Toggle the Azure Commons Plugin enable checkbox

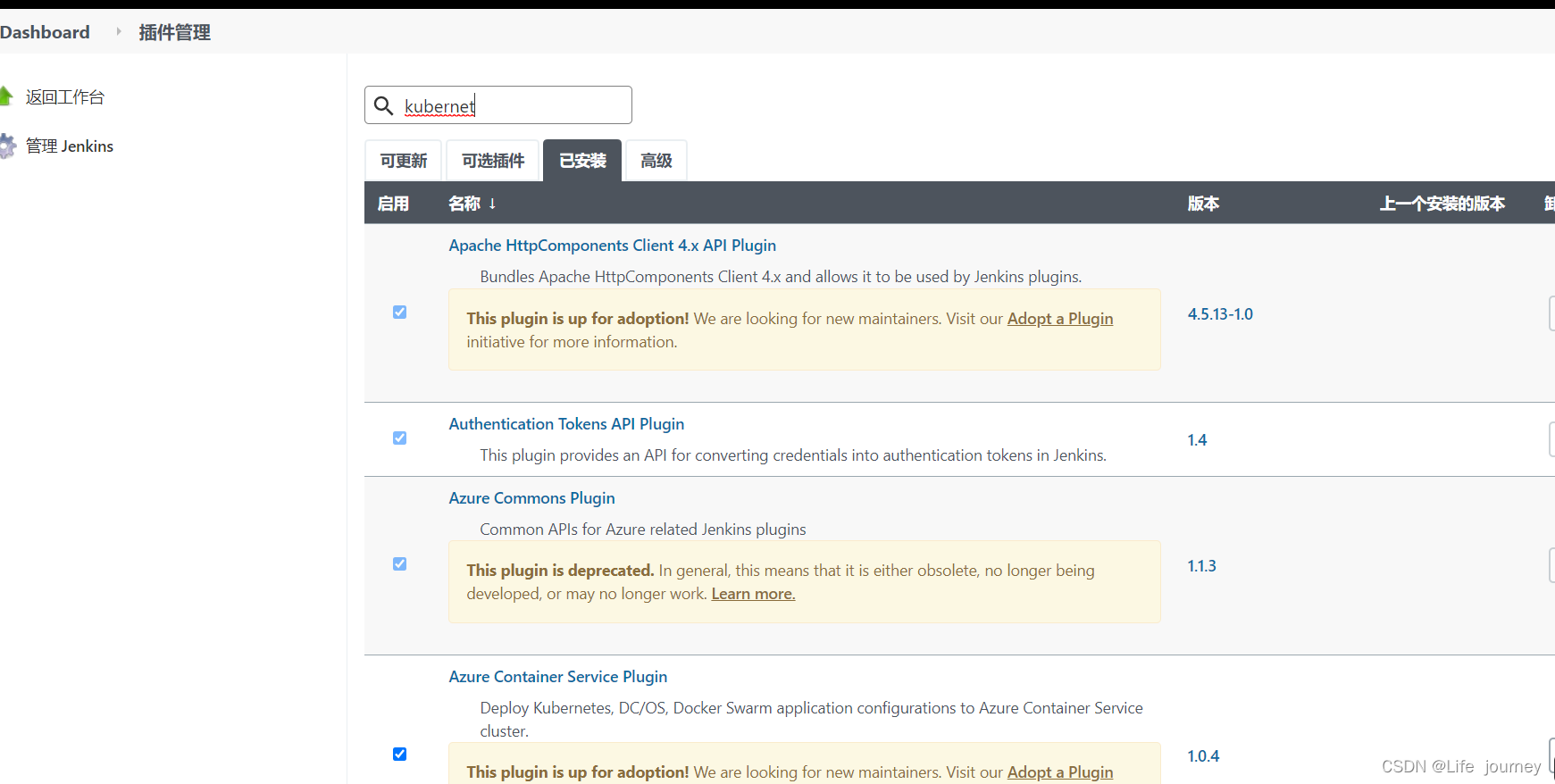click(399, 563)
